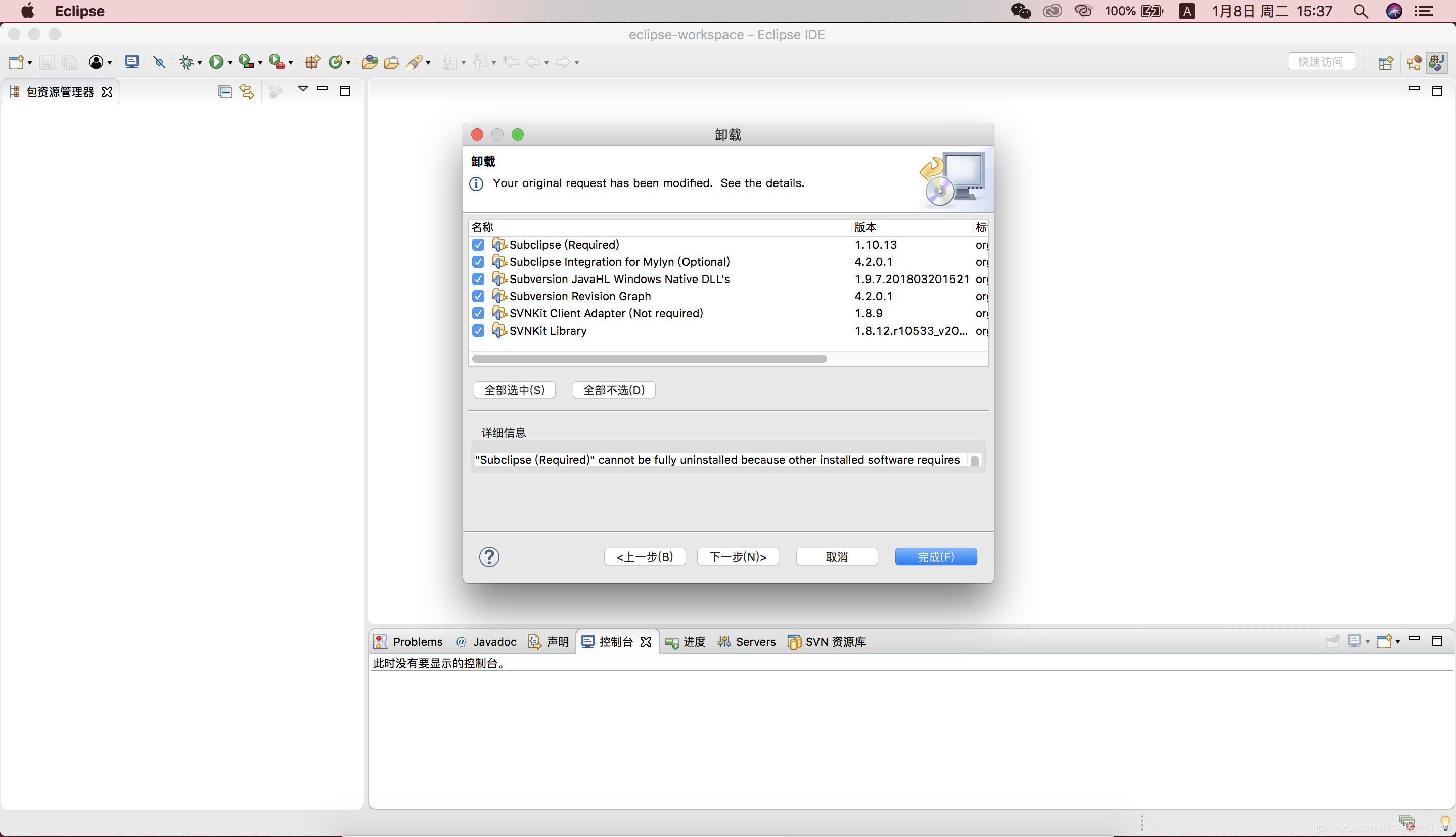This screenshot has height=837, width=1456.
Task: Click Collapse All in Package Explorer
Action: pyautogui.click(x=225, y=91)
